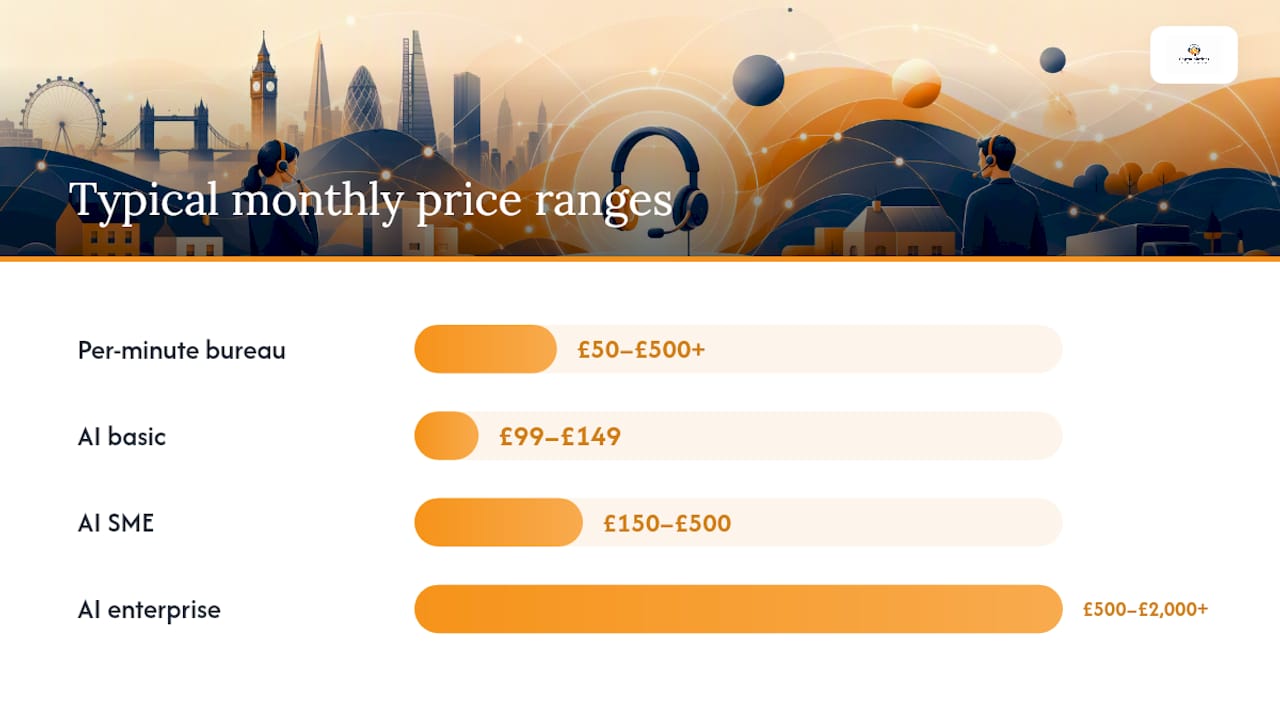Click the orange fill of the AI SME bar

pos(498,522)
